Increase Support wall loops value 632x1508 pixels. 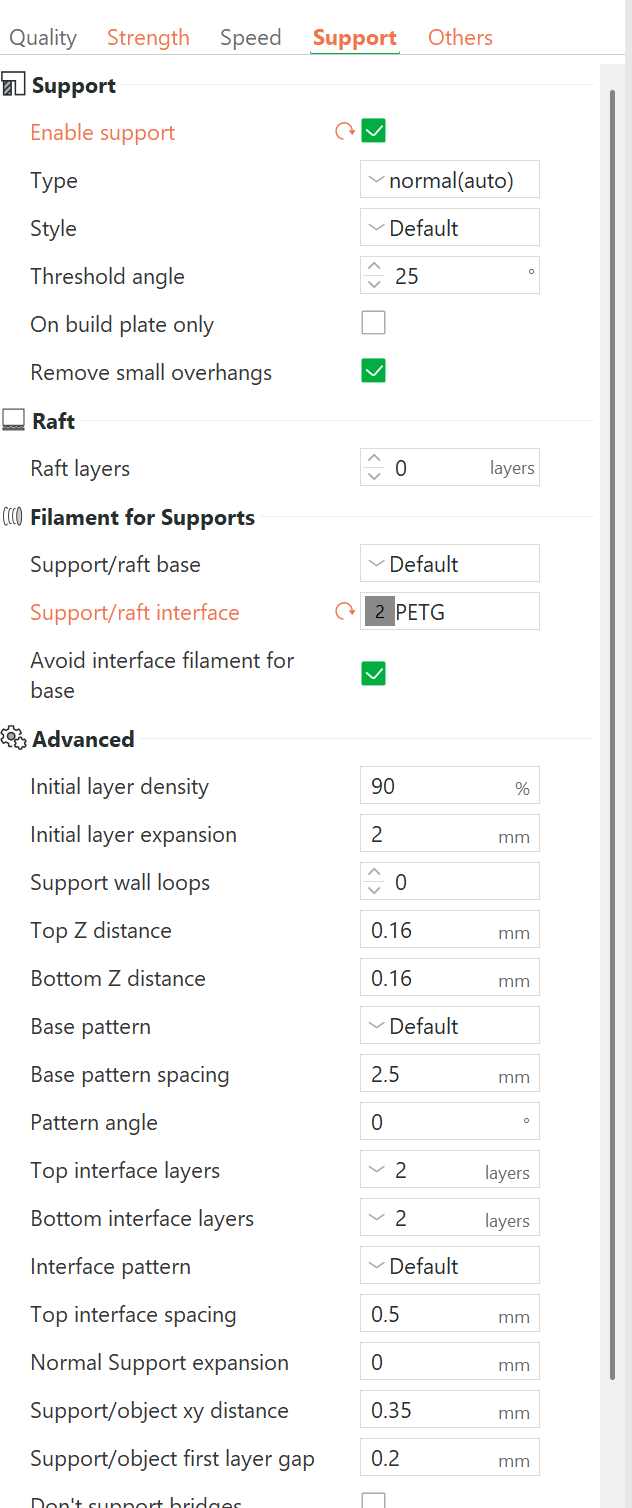pyautogui.click(x=374, y=873)
